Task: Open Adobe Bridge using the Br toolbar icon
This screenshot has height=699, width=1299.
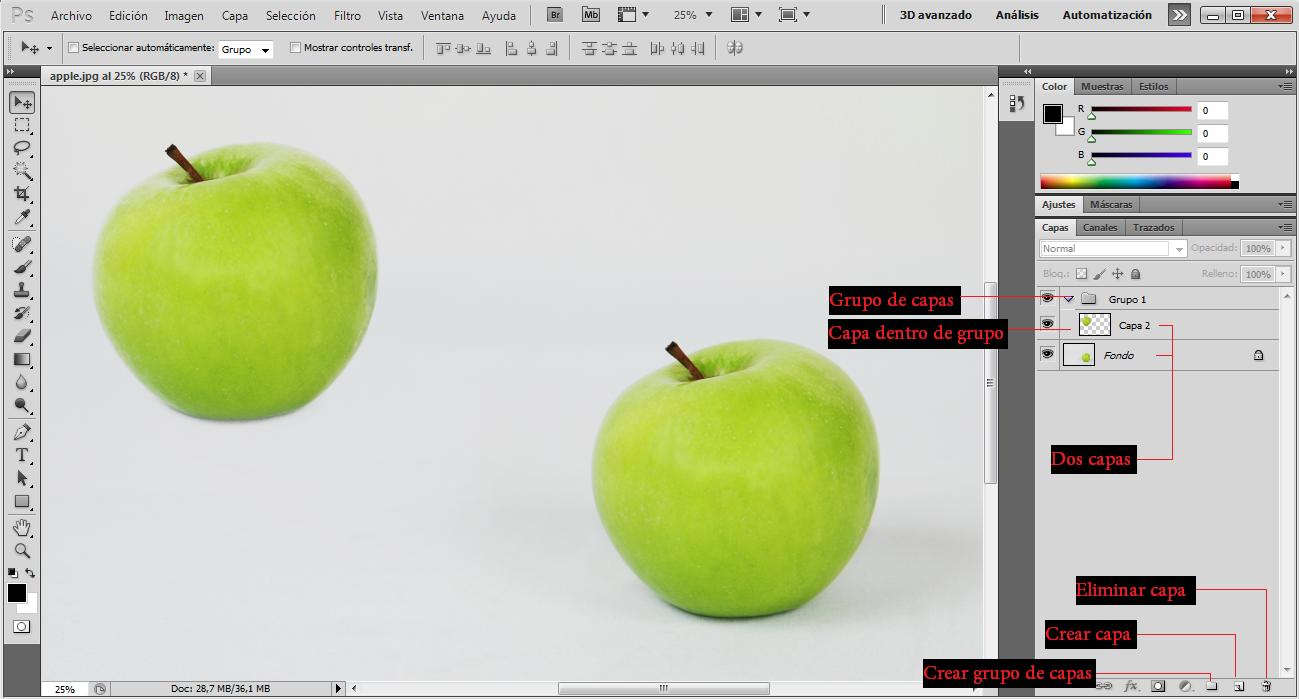Action: pyautogui.click(x=554, y=14)
